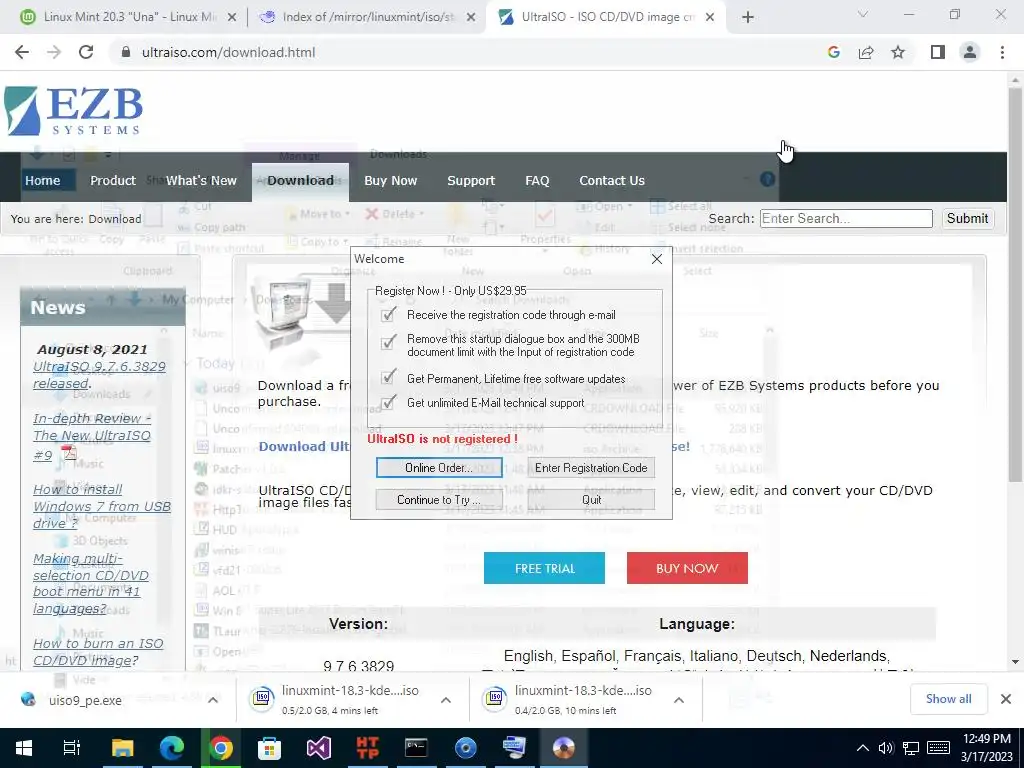1024x768 pixels.
Task: Click Enter Registration Code button
Action: point(591,468)
